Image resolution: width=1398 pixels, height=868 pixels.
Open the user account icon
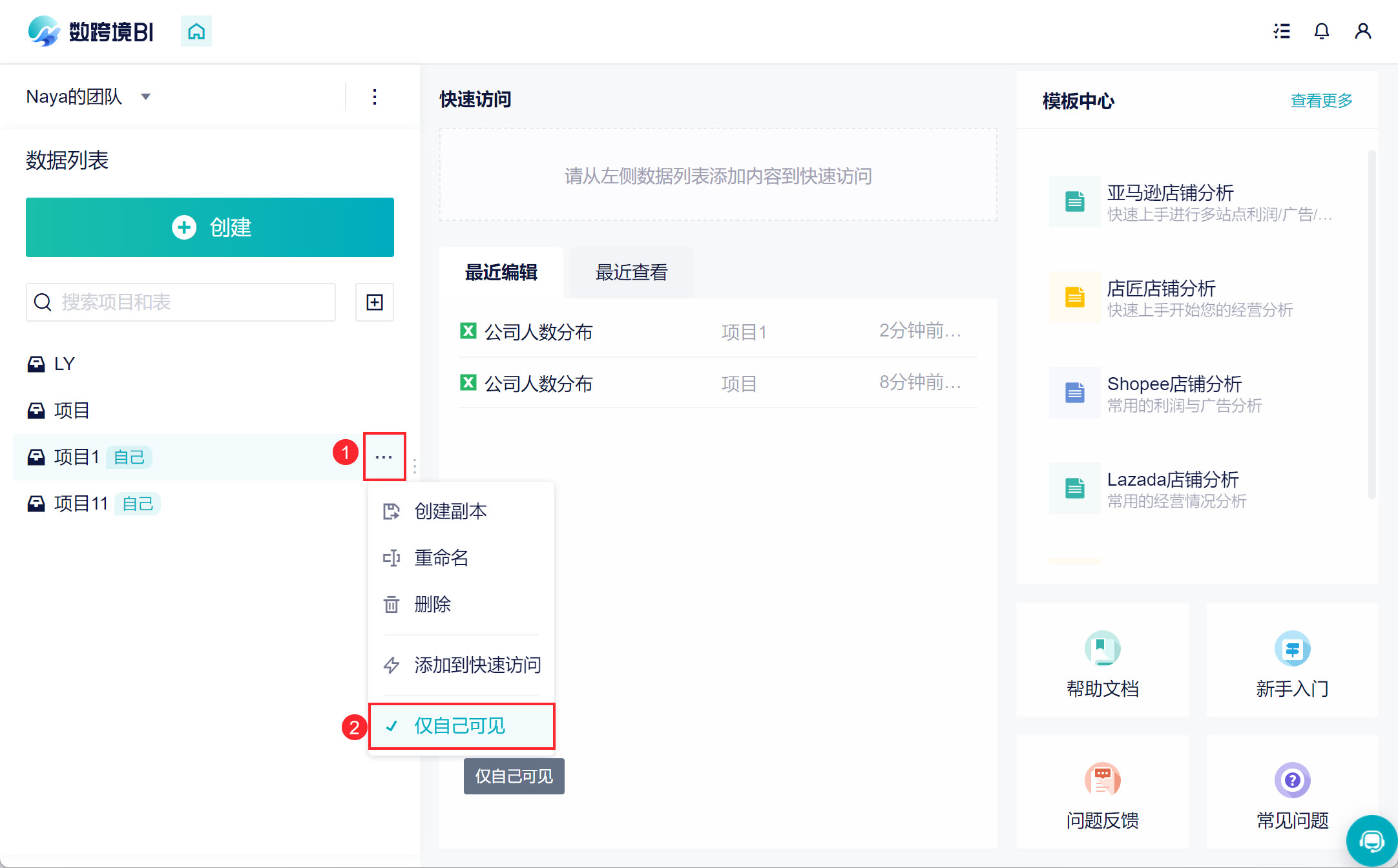click(x=1363, y=31)
